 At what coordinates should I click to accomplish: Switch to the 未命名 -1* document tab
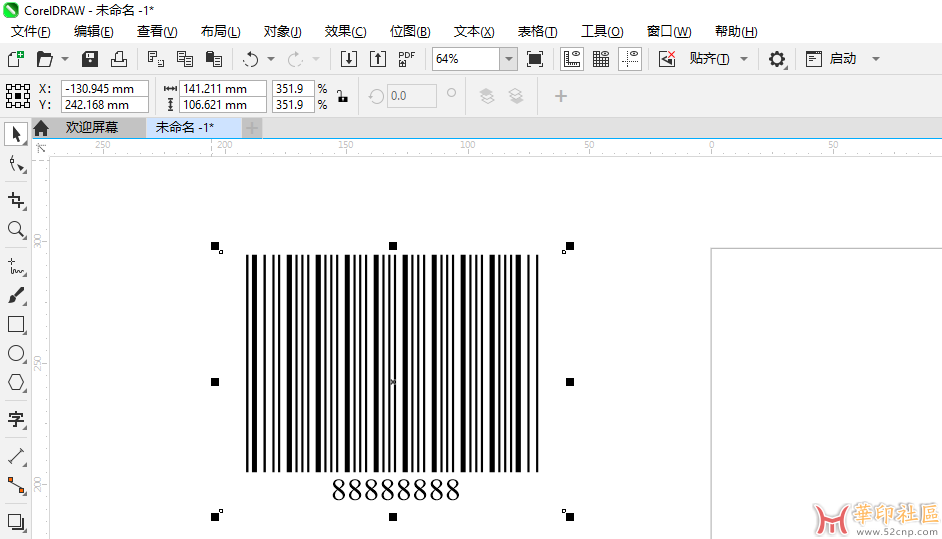[x=193, y=127]
